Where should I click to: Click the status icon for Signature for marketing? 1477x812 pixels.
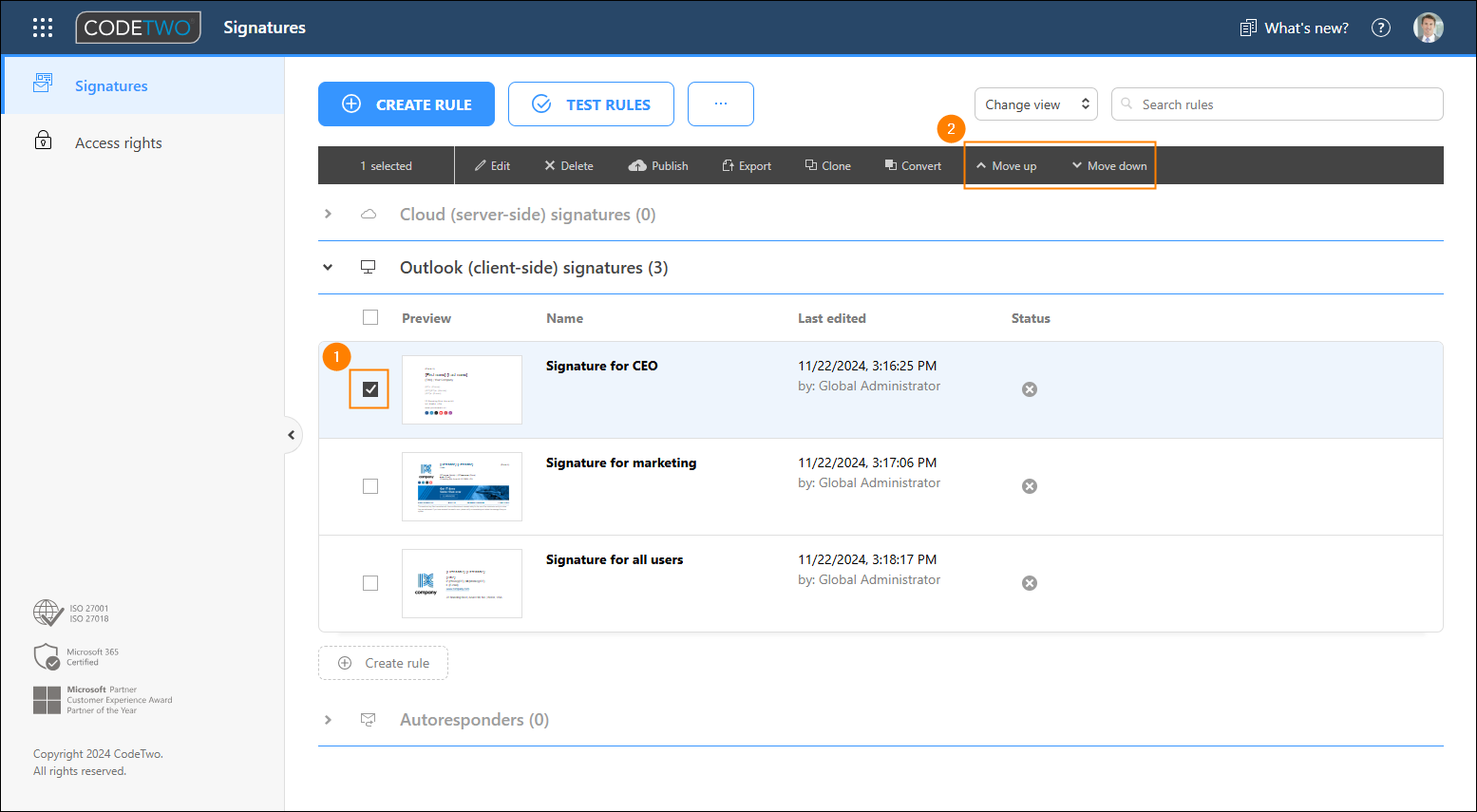pyautogui.click(x=1030, y=486)
